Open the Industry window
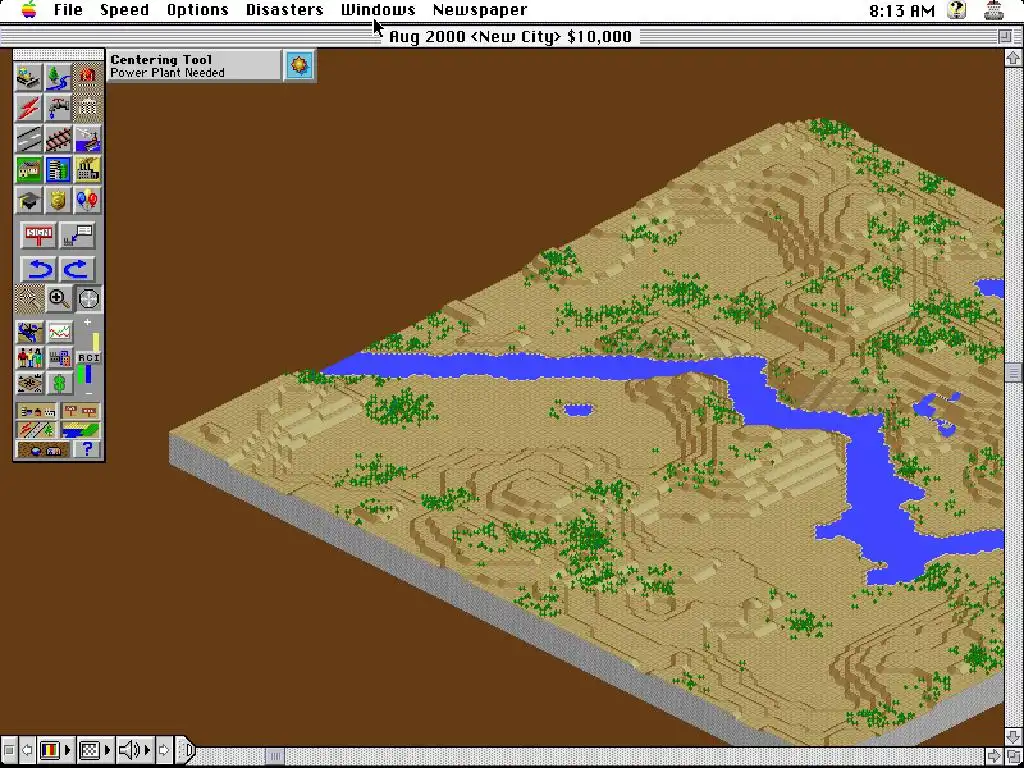 coord(59,357)
